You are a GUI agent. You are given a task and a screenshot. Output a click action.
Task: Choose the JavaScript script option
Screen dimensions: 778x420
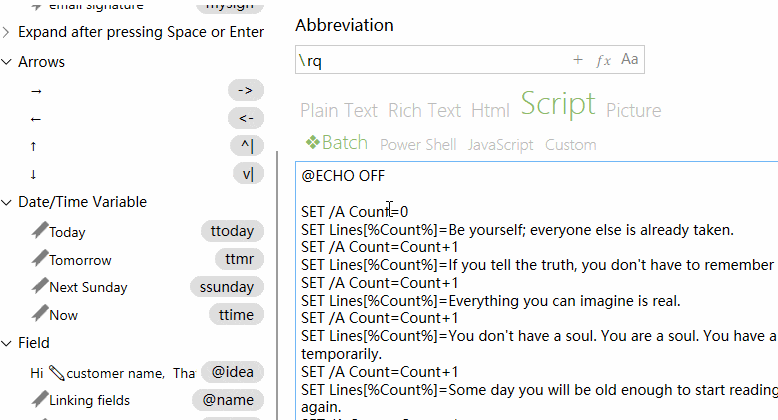(x=500, y=145)
